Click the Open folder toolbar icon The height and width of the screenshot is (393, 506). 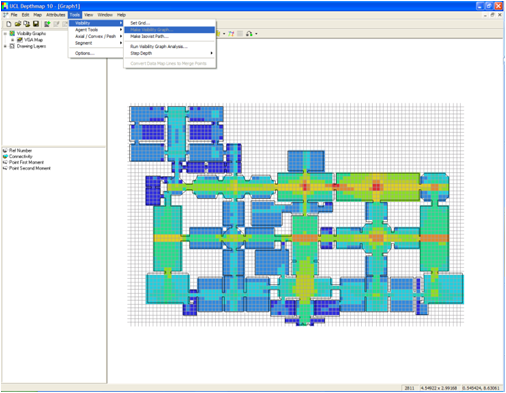pos(17,24)
